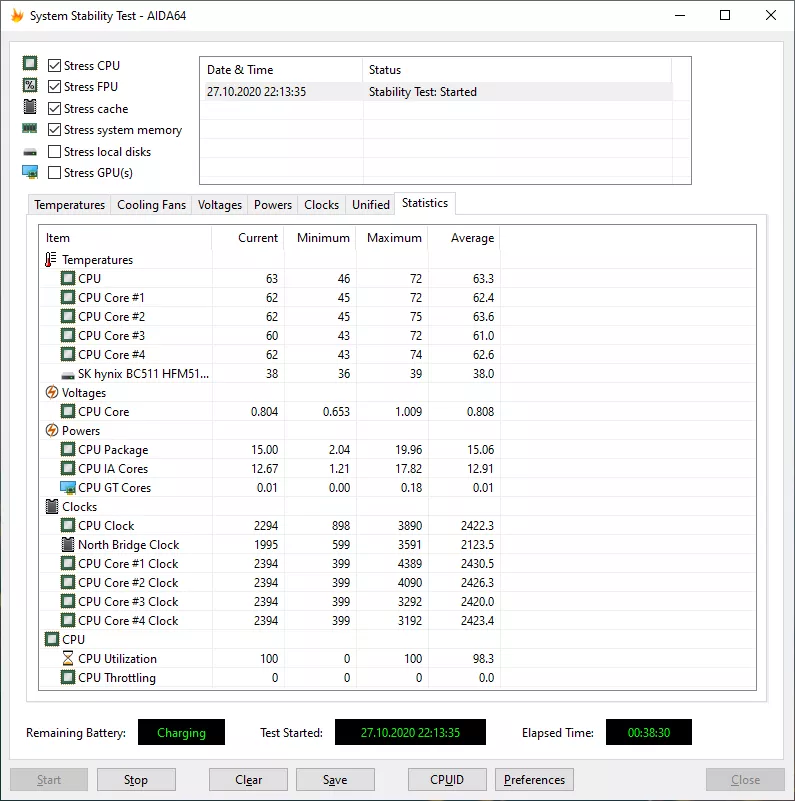Click the CPU Clock row icon
This screenshot has height=801, width=795.
[x=67, y=526]
